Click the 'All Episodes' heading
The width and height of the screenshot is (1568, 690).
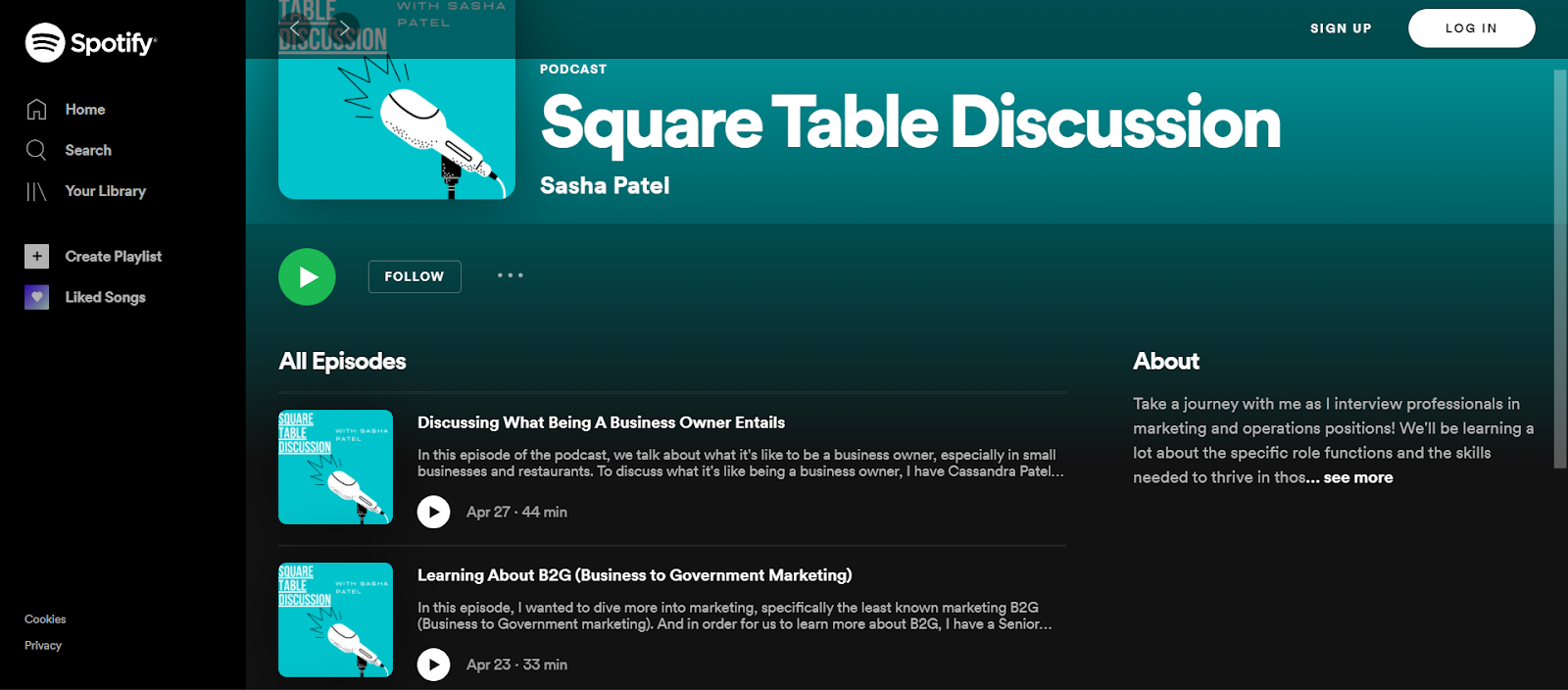click(x=342, y=361)
